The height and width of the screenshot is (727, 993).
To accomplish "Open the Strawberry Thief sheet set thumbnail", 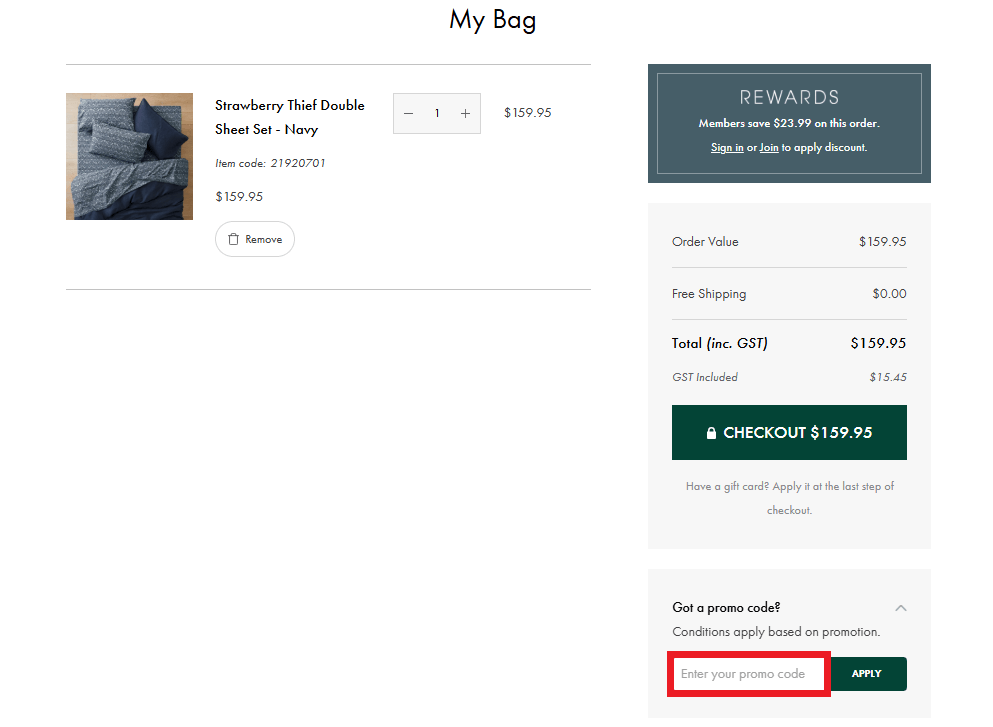I will pos(129,156).
